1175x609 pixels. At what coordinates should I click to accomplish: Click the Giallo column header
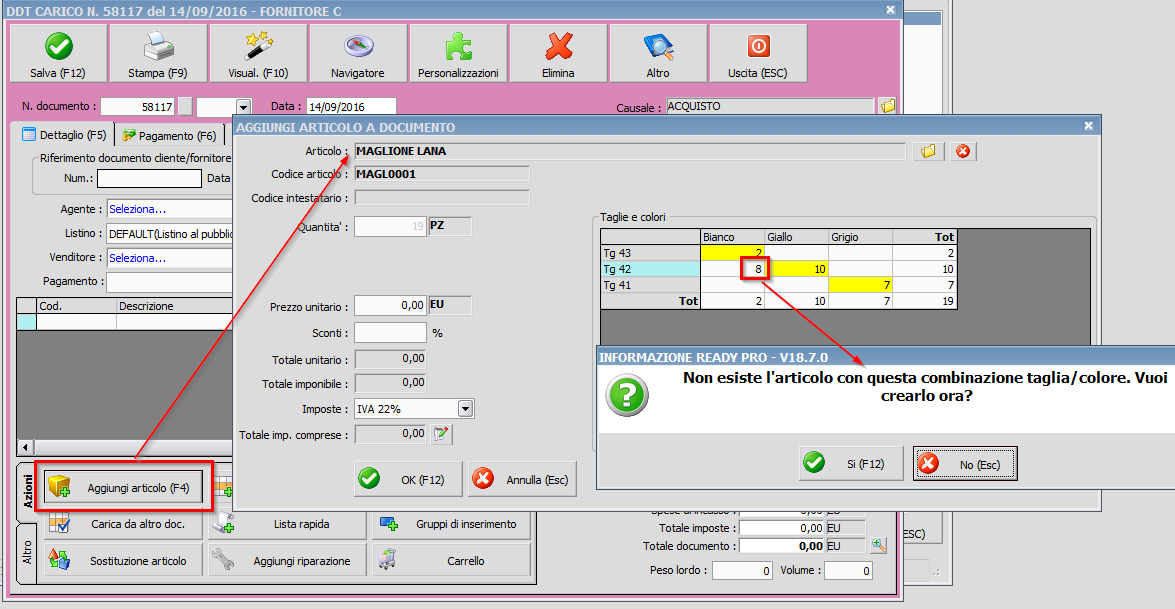[797, 237]
